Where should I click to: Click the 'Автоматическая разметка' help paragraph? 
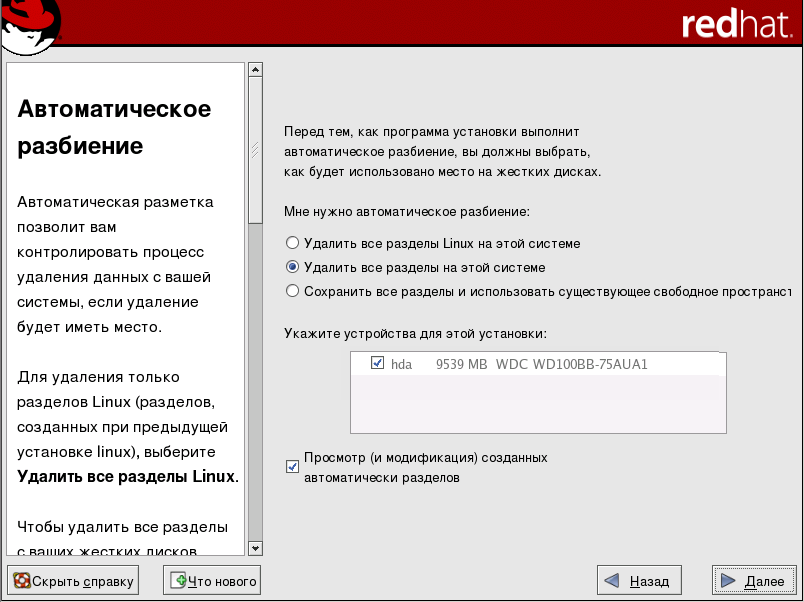pyautogui.click(x=115, y=264)
